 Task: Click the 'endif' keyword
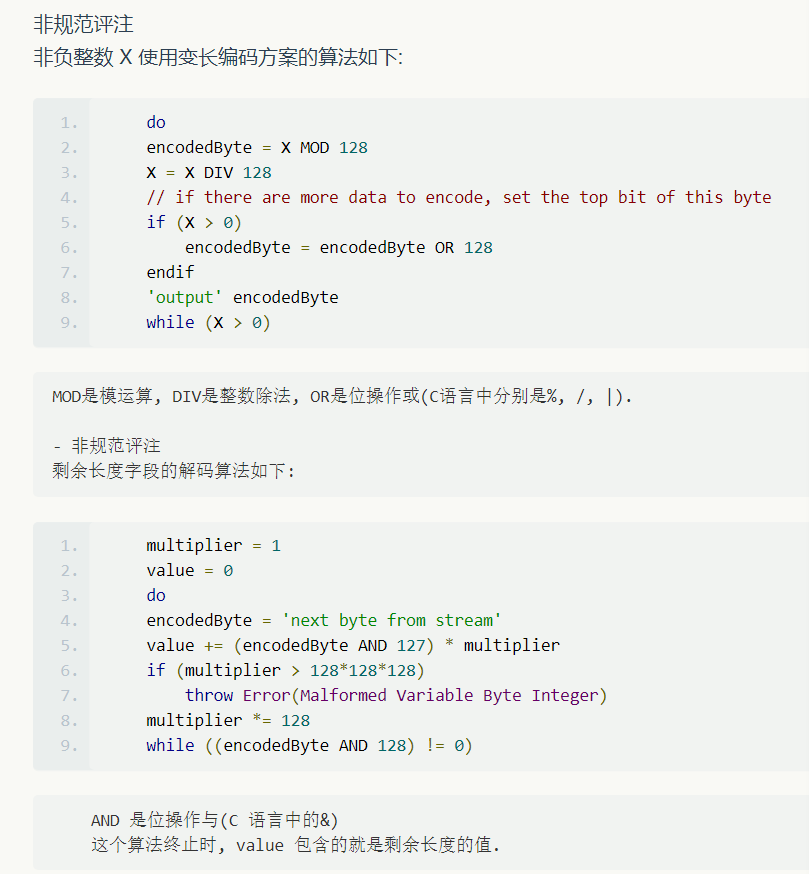(x=171, y=273)
